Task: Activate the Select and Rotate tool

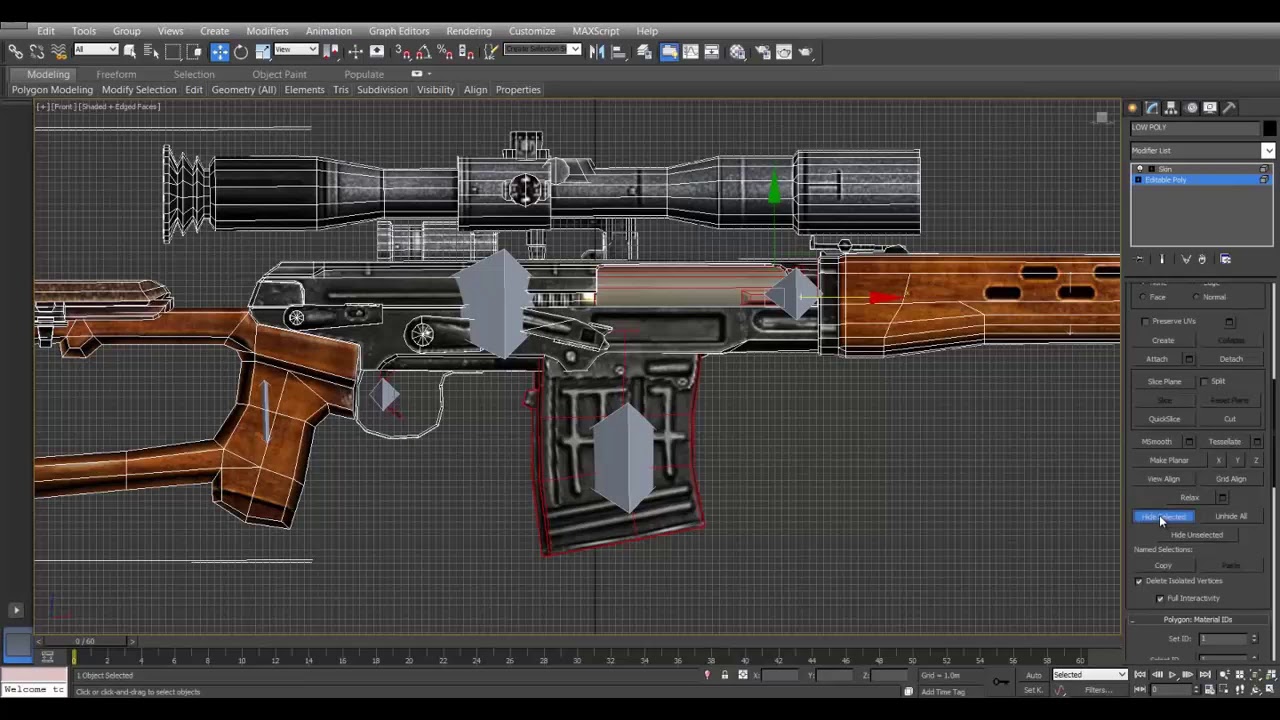Action: click(241, 51)
